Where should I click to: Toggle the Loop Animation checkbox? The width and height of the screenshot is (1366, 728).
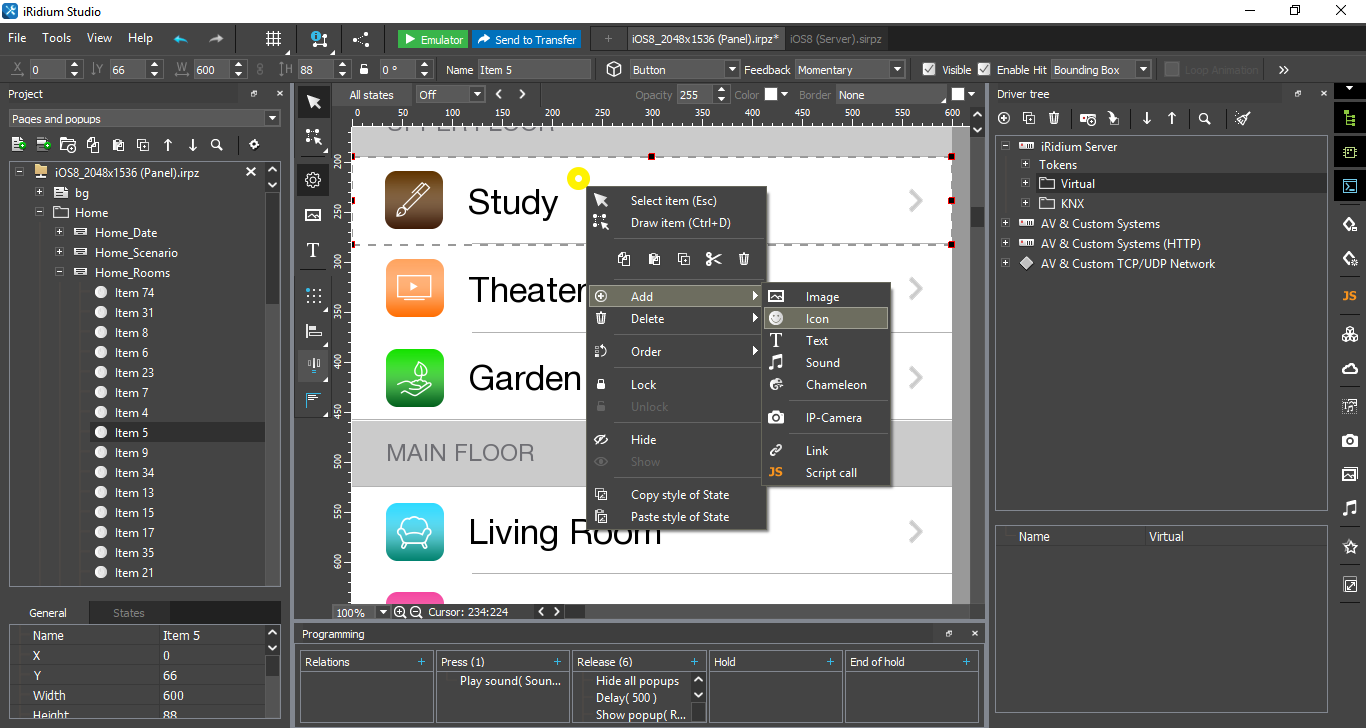[x=1169, y=69]
